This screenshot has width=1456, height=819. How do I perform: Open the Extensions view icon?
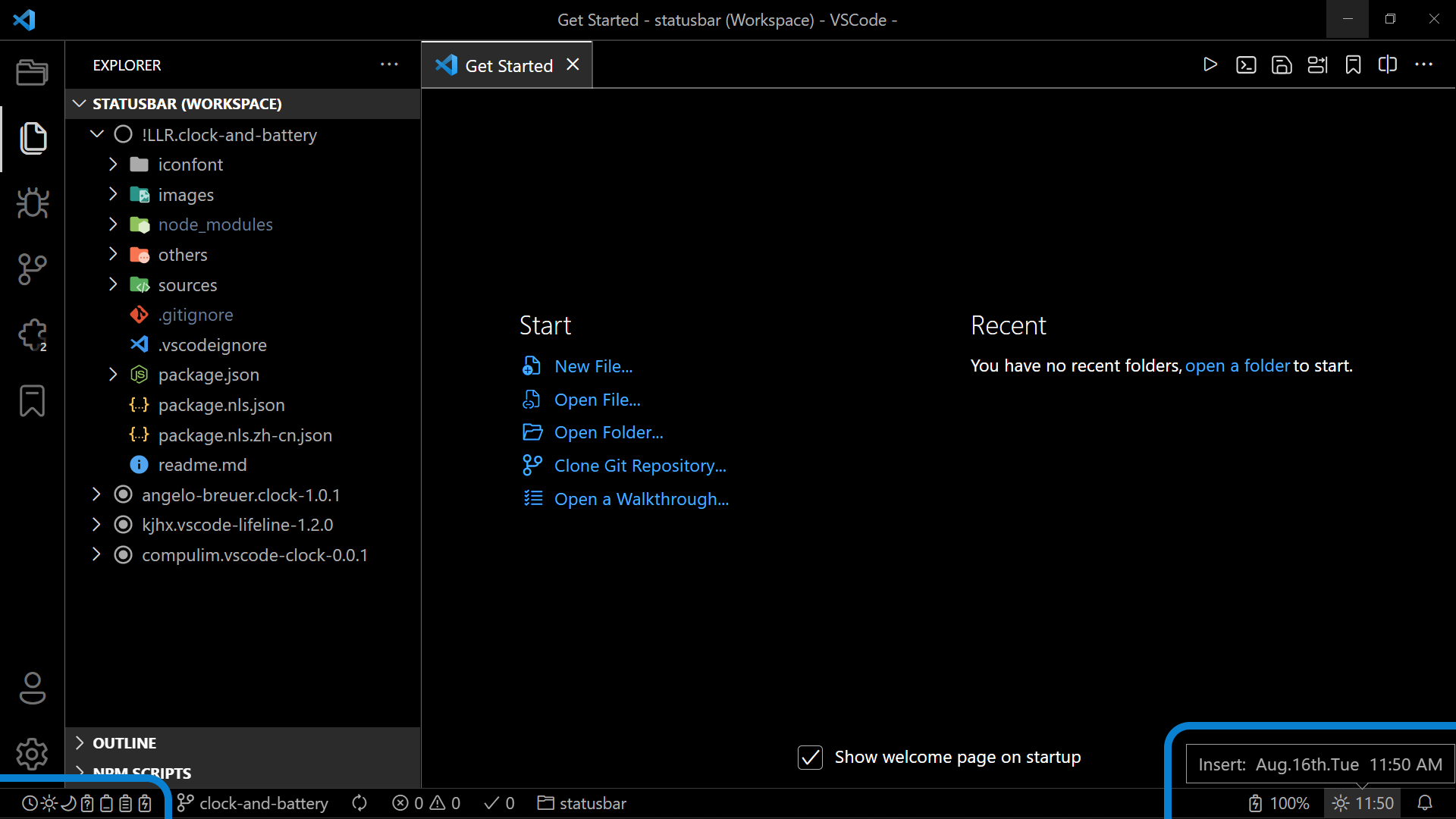[33, 334]
